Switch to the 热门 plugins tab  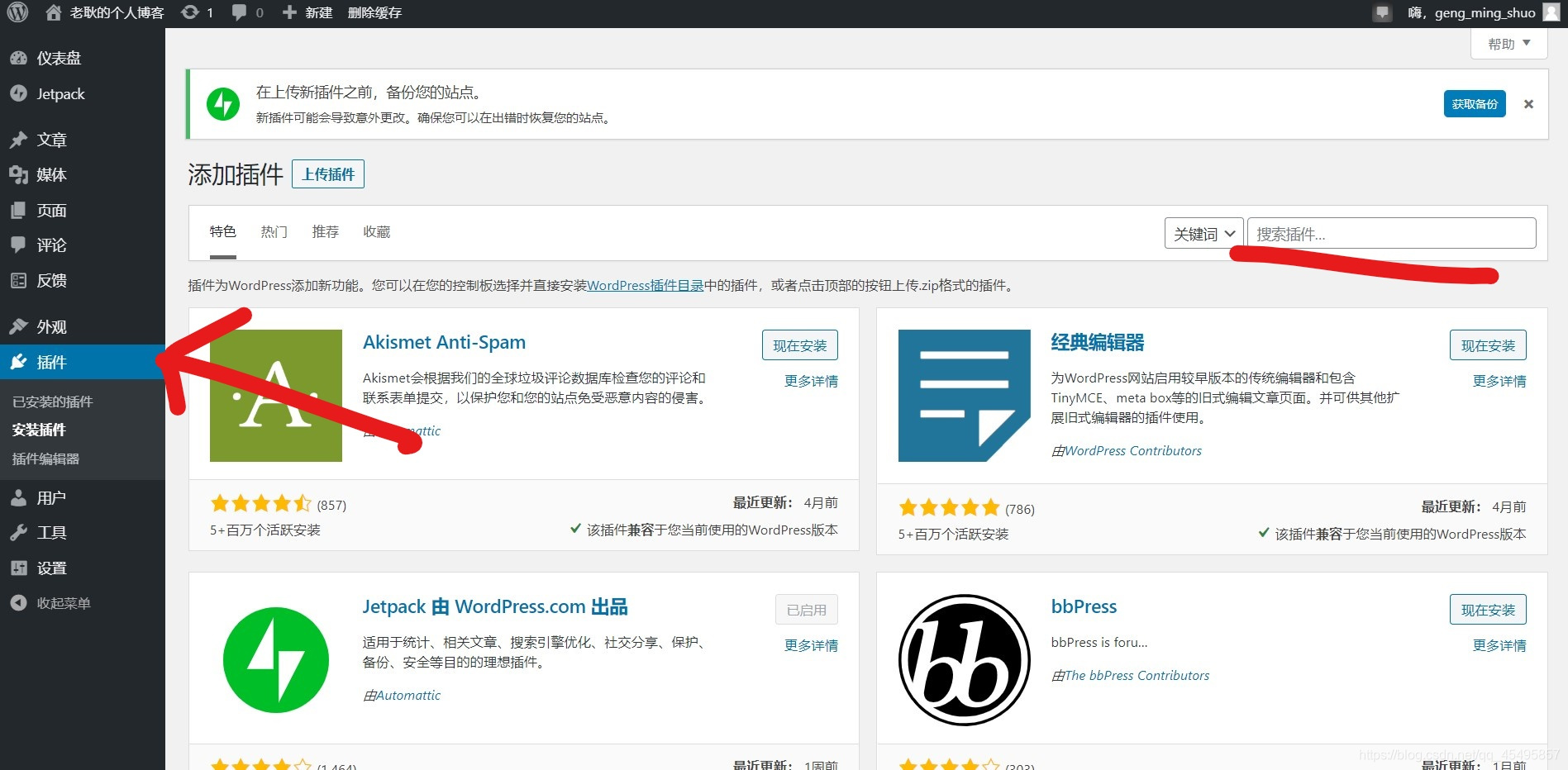pyautogui.click(x=274, y=231)
